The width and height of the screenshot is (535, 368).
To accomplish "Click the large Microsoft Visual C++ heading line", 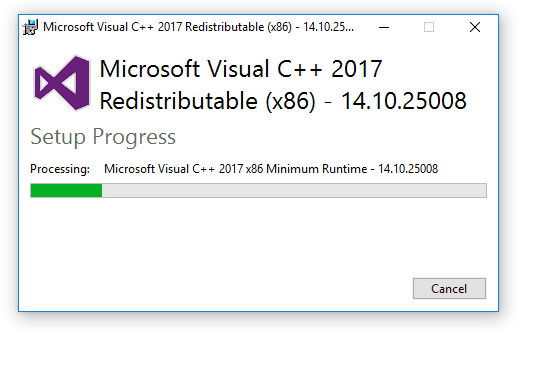I will click(x=241, y=69).
